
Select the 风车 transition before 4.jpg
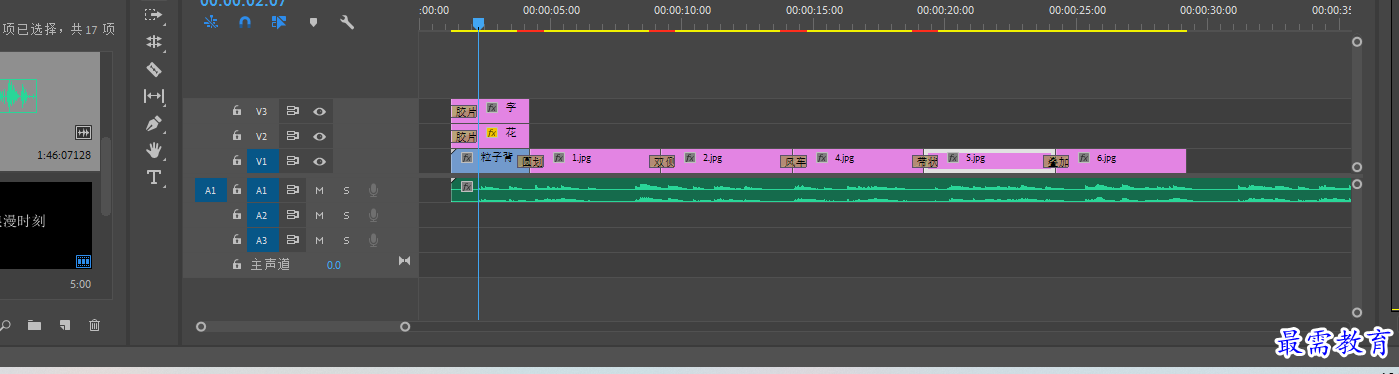(x=794, y=161)
